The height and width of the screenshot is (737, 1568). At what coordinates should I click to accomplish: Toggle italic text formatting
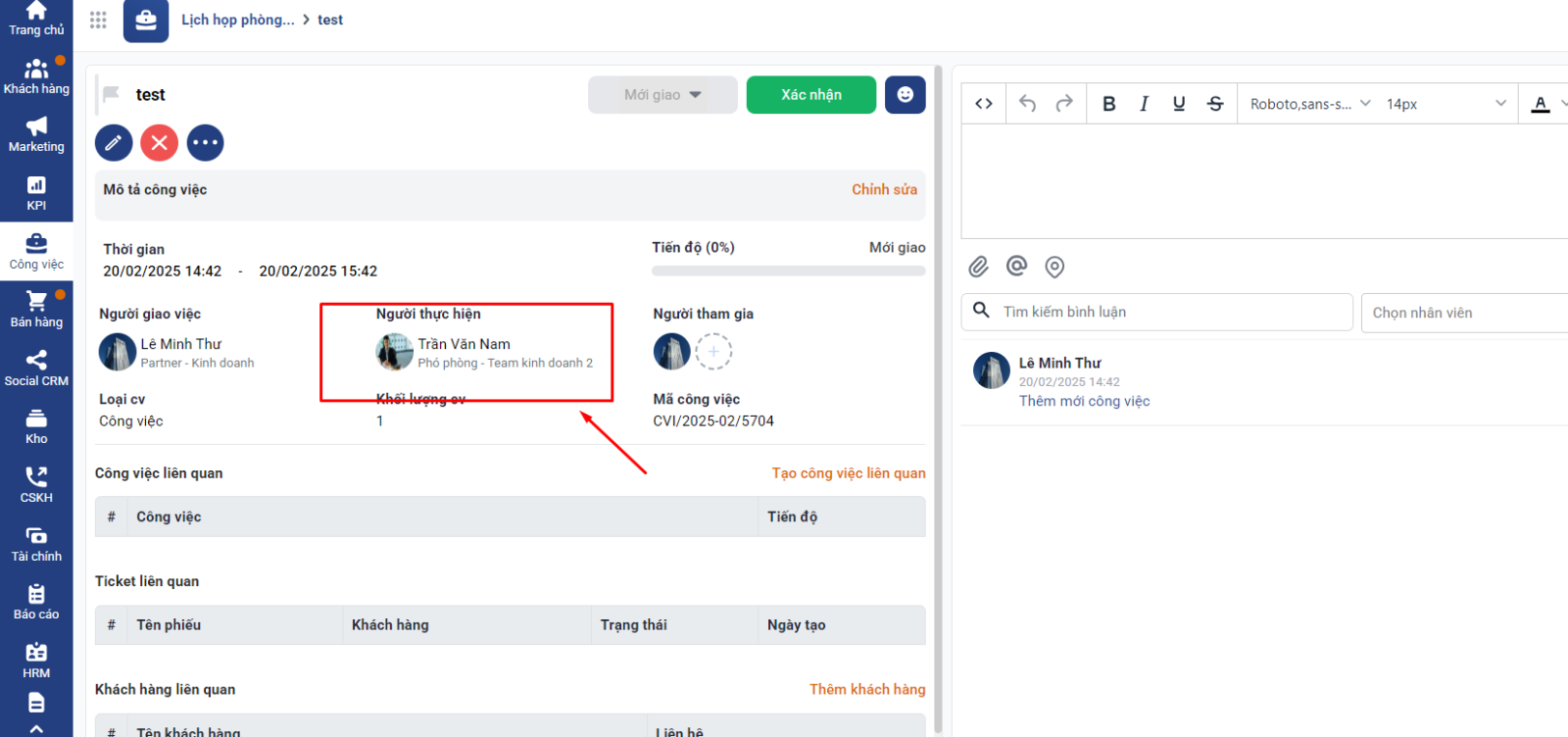point(1144,104)
